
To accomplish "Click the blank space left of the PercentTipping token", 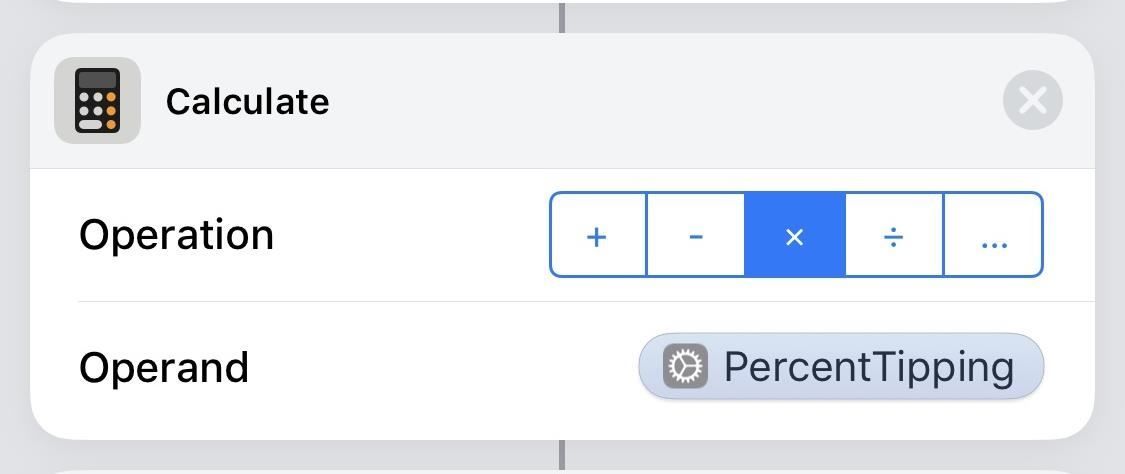I will pos(440,367).
